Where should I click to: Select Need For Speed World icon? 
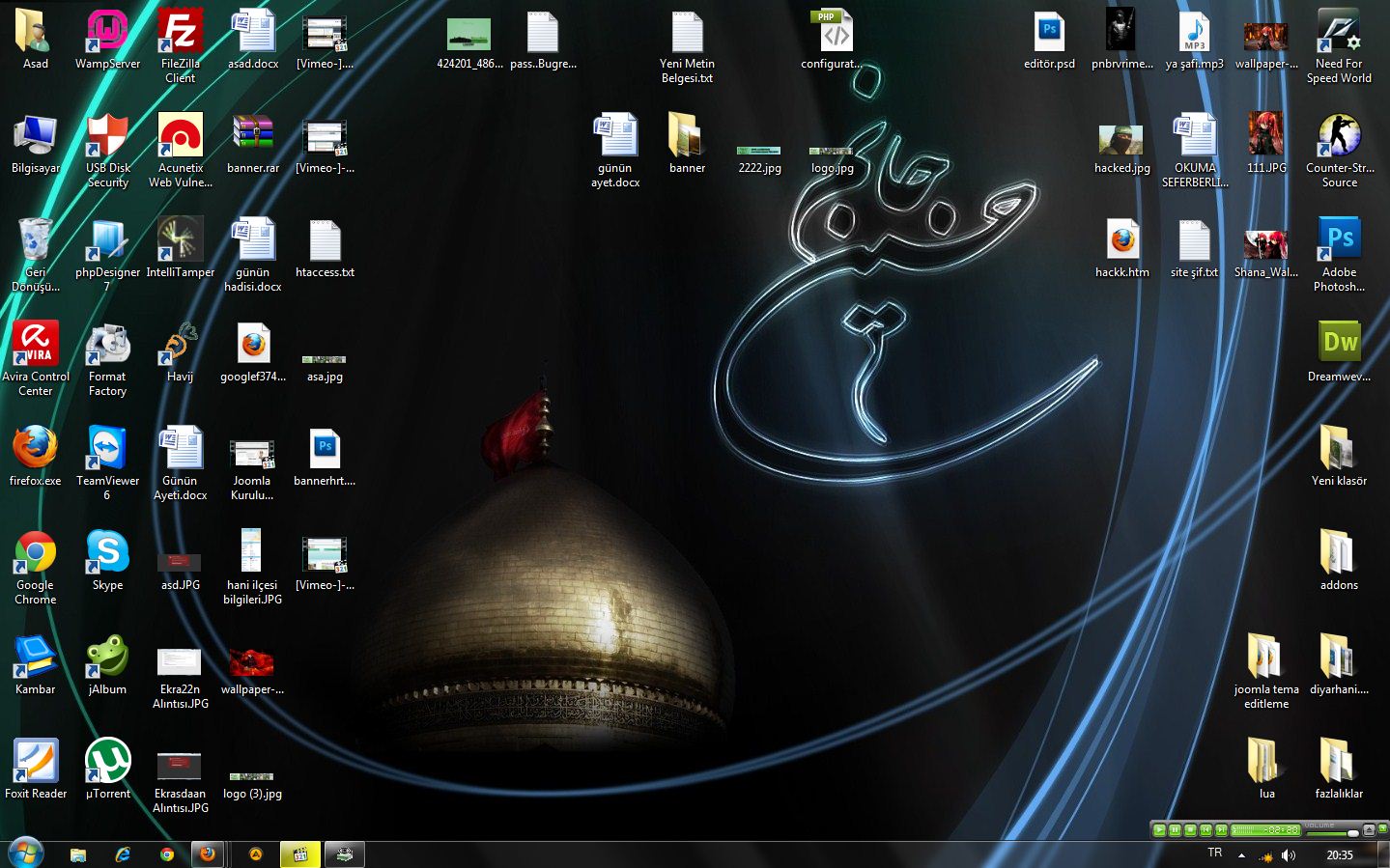[1339, 46]
